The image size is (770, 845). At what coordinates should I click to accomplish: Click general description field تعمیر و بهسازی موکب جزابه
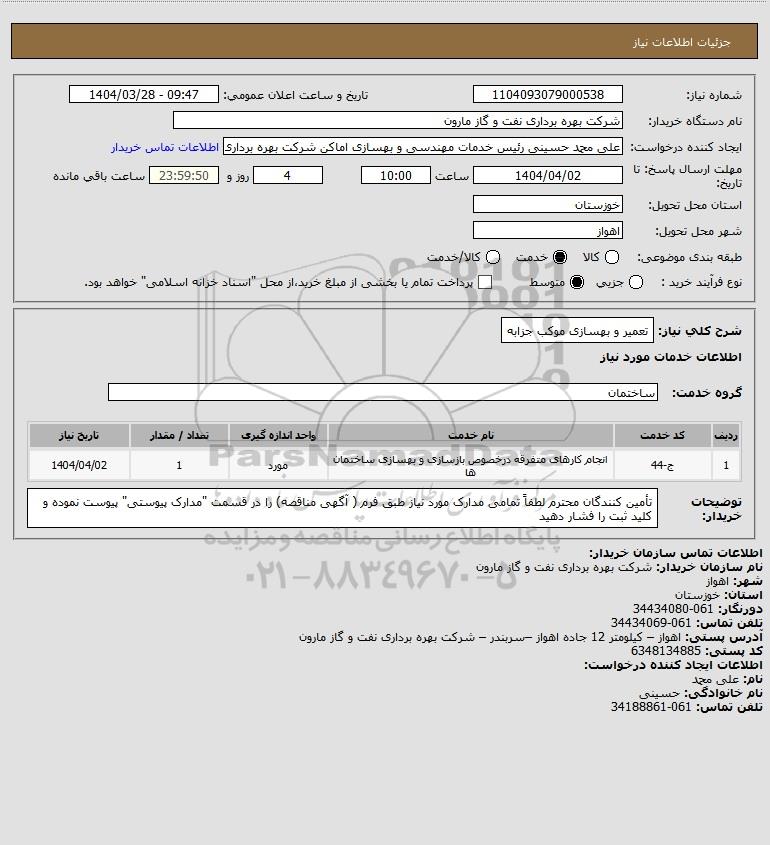pyautogui.click(x=577, y=330)
